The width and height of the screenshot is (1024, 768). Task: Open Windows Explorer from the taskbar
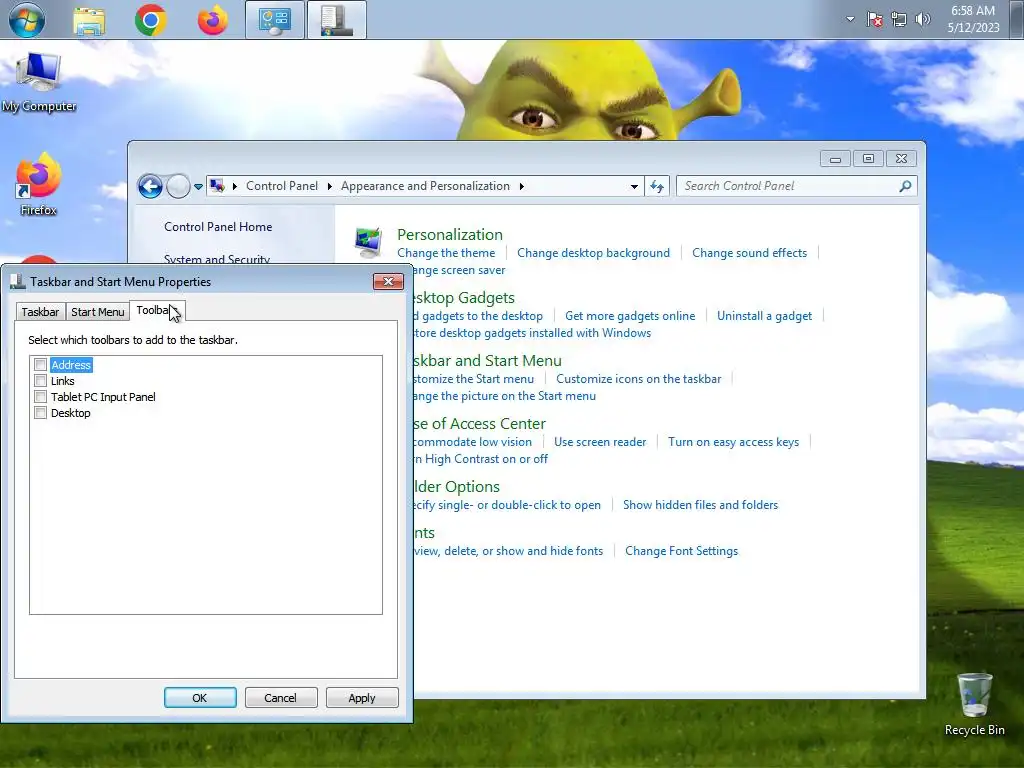point(89,21)
